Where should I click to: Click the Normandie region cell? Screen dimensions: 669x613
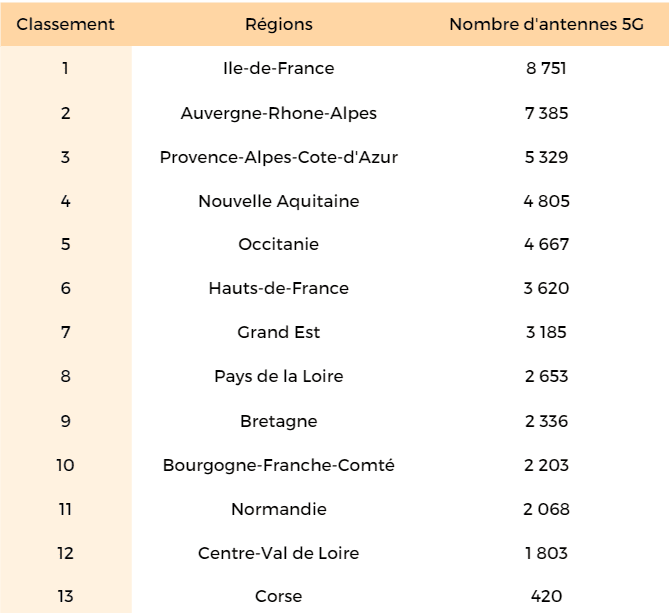point(279,509)
